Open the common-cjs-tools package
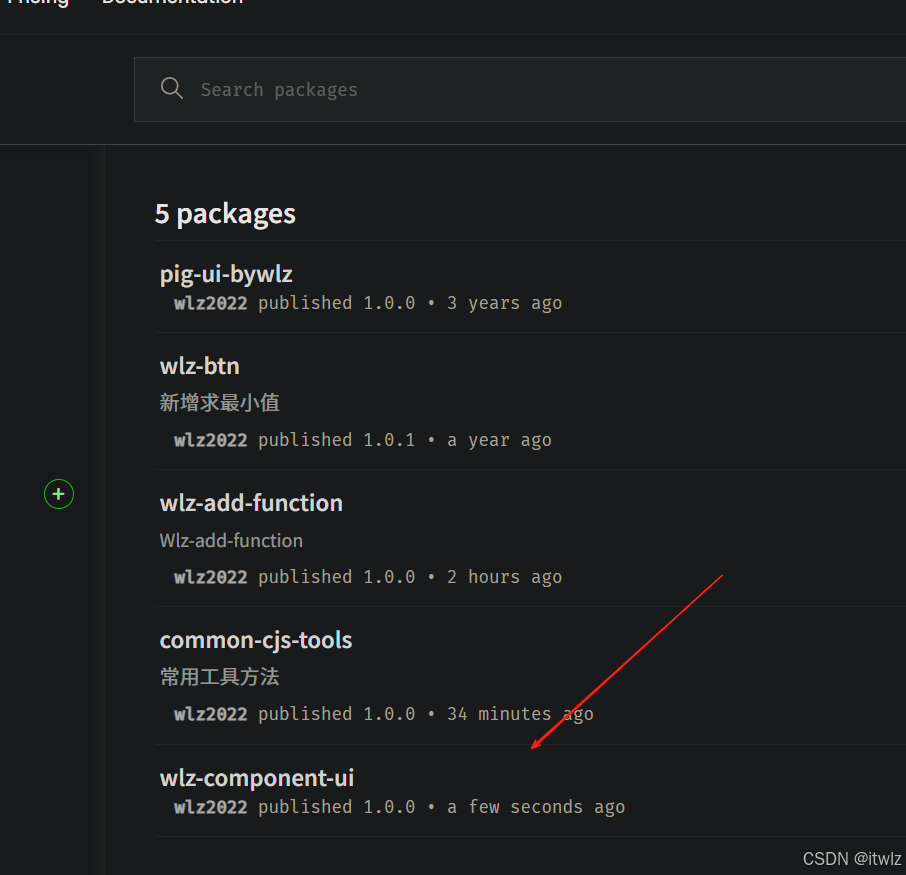906x875 pixels. (256, 640)
